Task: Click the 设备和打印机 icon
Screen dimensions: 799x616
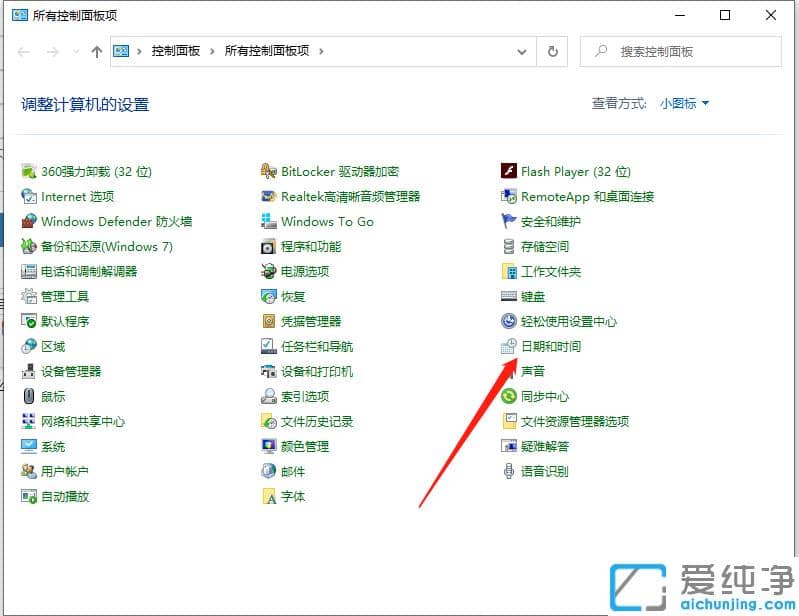Action: click(x=269, y=372)
